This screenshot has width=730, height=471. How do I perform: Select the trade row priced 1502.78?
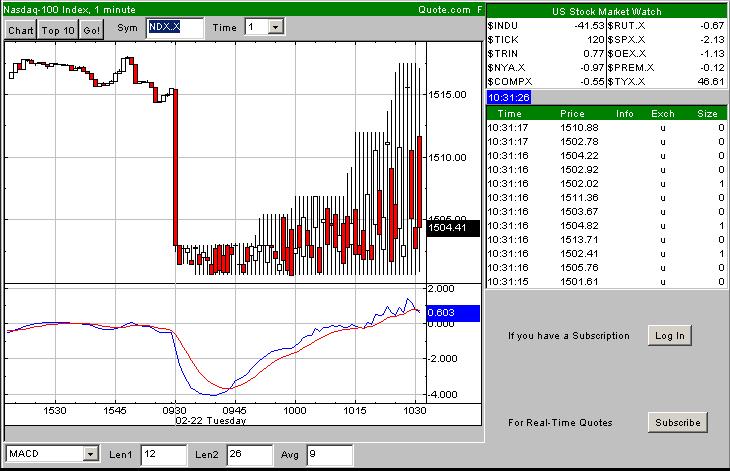click(606, 141)
